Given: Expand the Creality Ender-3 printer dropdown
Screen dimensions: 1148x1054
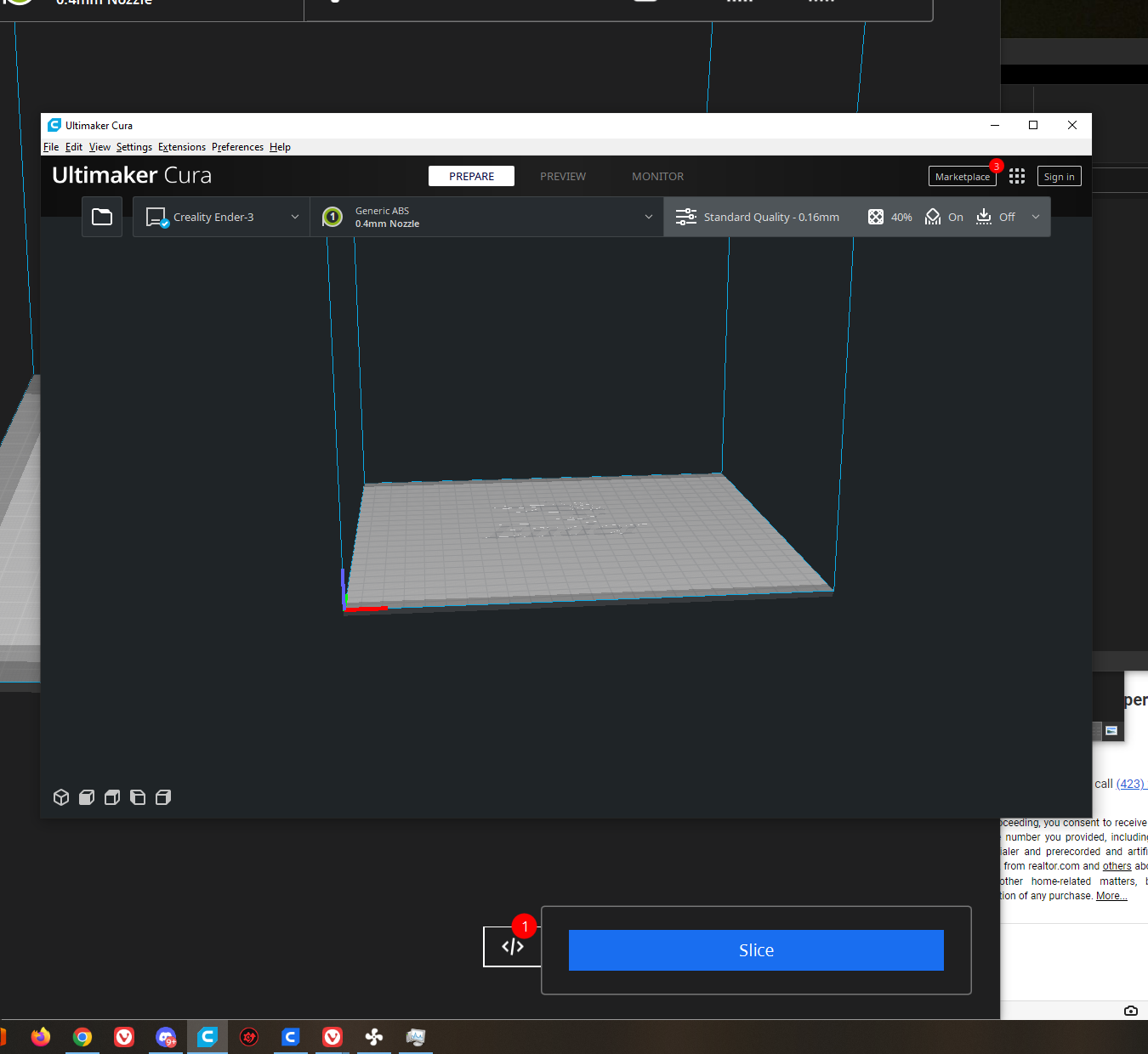Looking at the screenshot, I should tap(295, 217).
